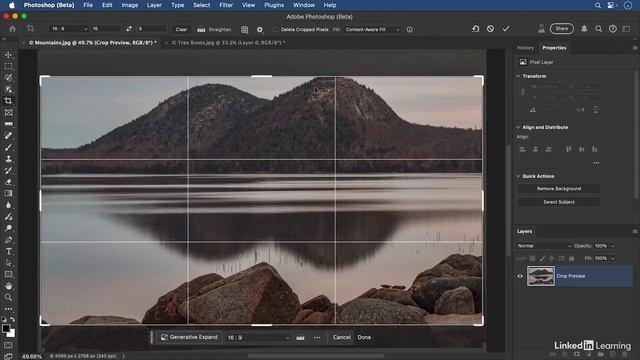This screenshot has height=360, width=640.
Task: Select the Eraser tool
Action: (x=8, y=182)
